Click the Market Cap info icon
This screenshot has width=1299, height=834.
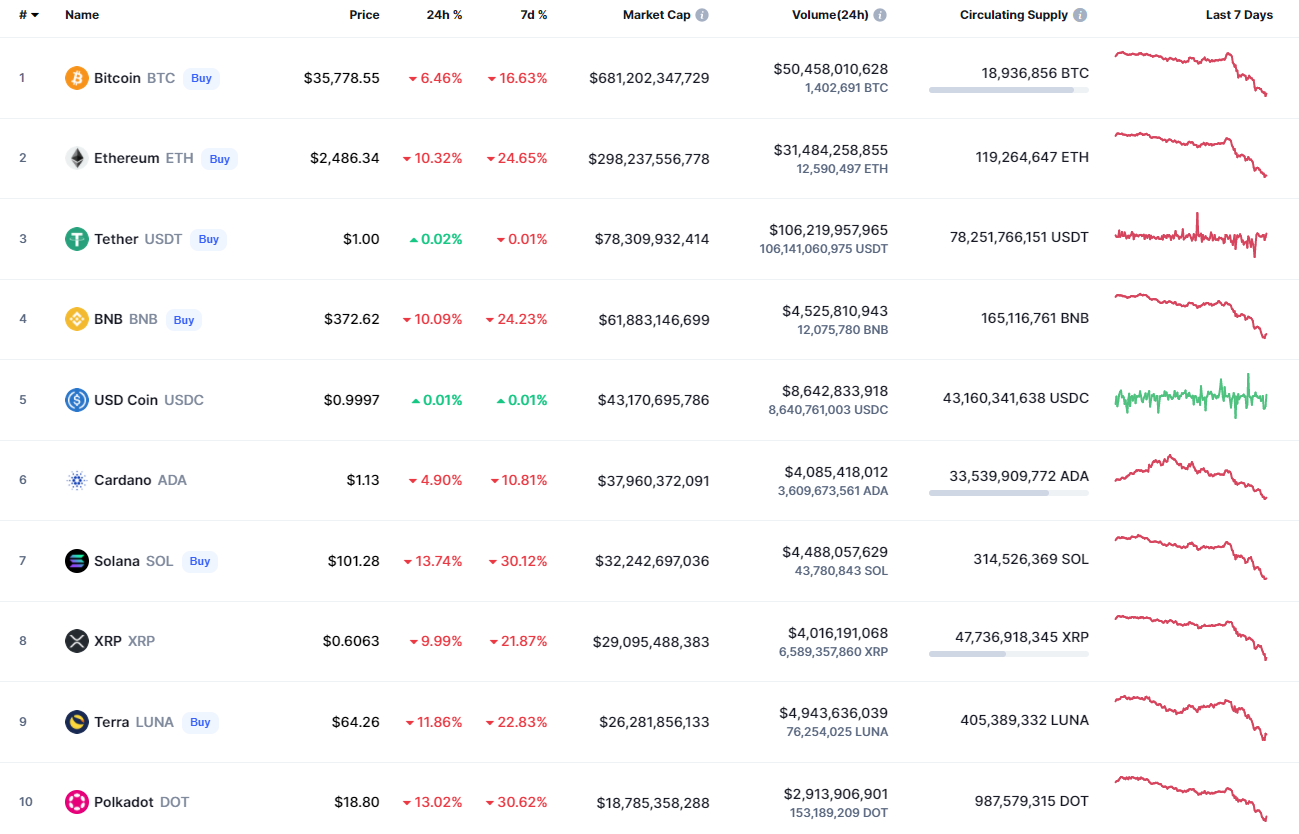pyautogui.click(x=703, y=15)
